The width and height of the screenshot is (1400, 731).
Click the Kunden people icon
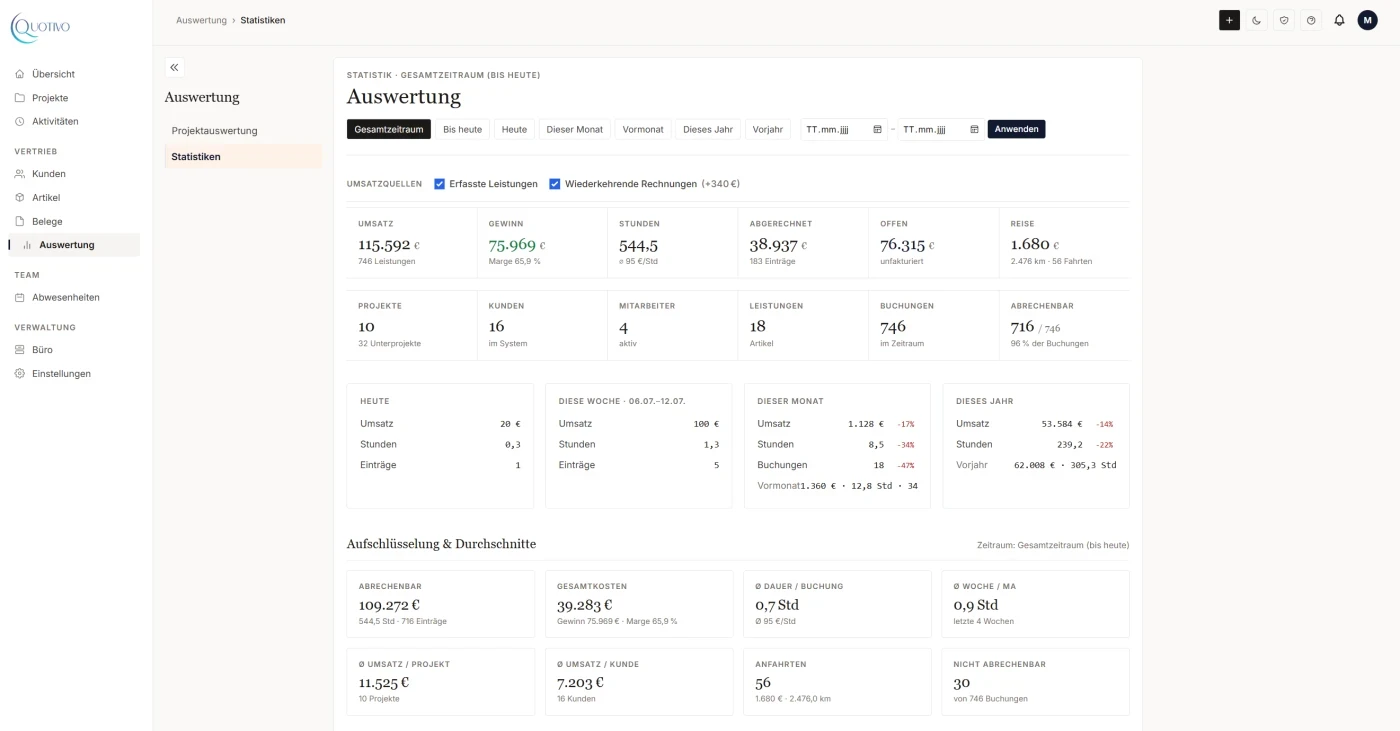(20, 174)
